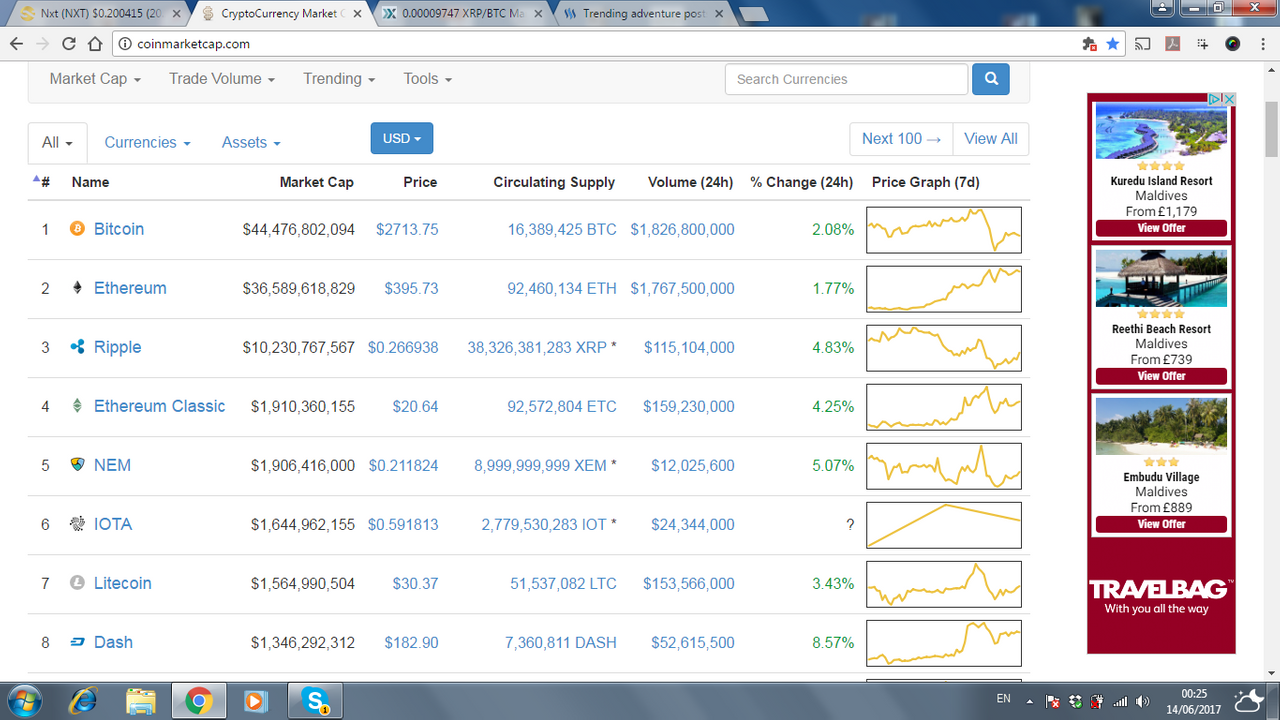Viewport: 1280px width, 720px height.
Task: Click the Ethereum logo icon
Action: point(77,288)
